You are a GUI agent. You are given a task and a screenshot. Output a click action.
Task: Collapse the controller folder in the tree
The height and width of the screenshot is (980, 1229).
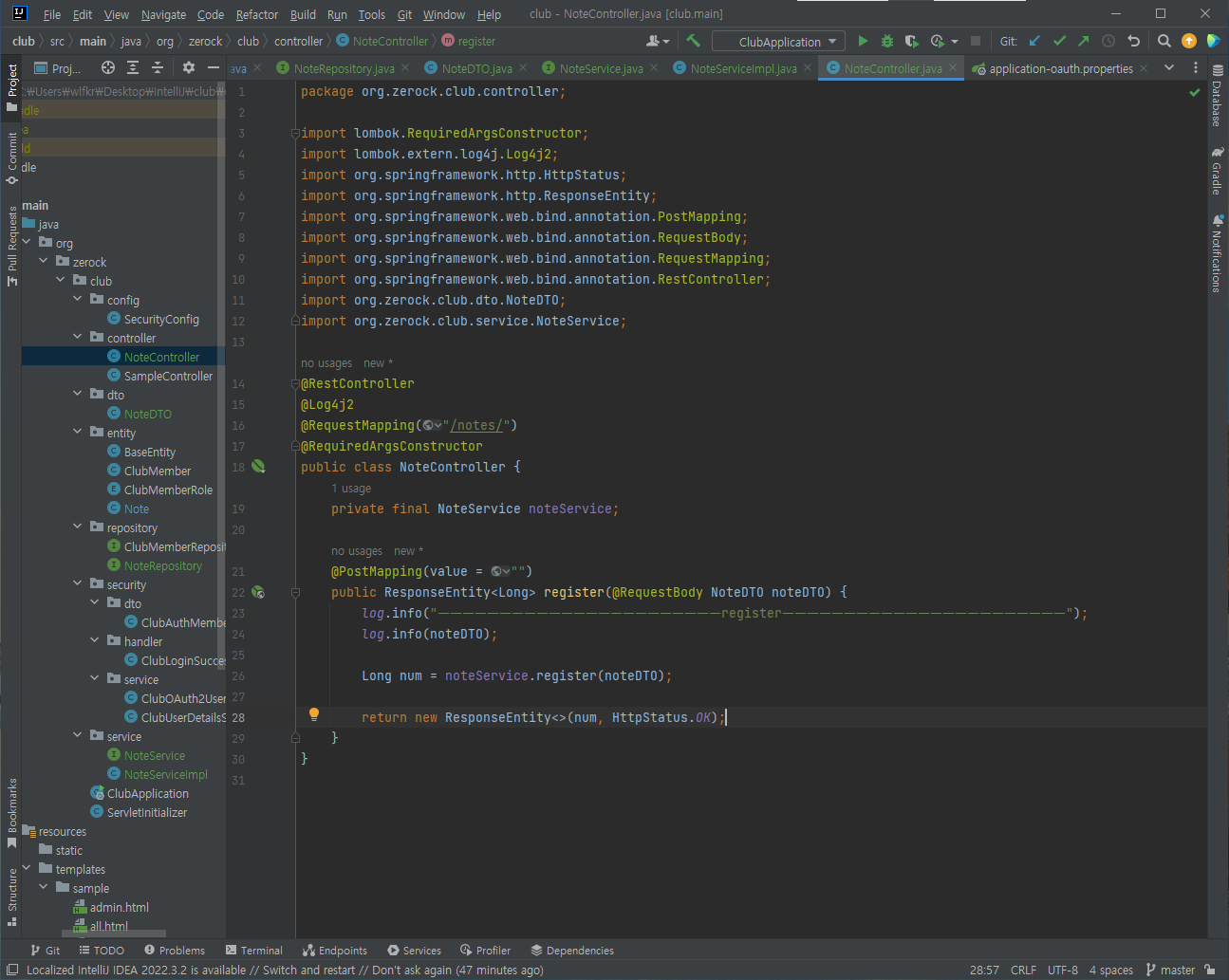(78, 337)
